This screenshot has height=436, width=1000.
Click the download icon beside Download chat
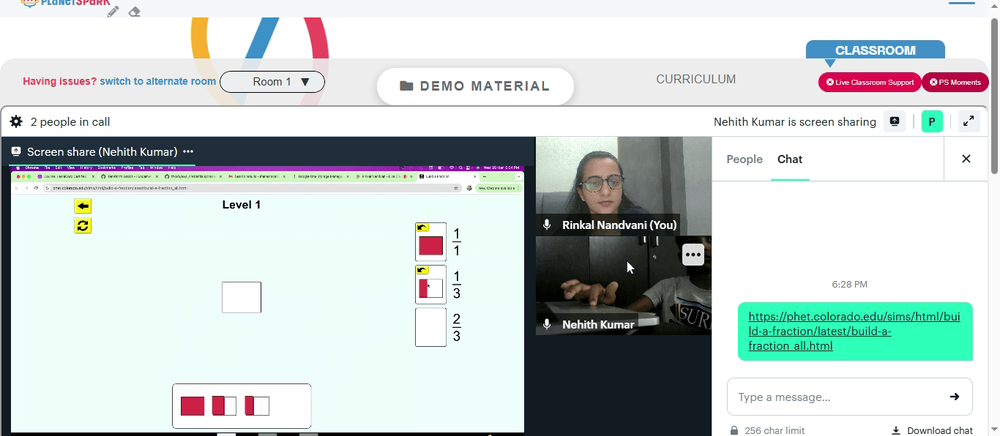tap(896, 430)
